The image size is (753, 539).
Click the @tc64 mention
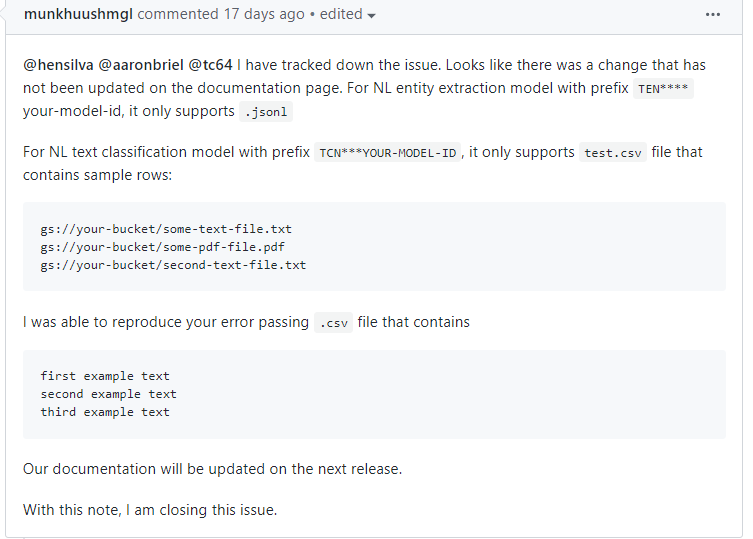[x=210, y=65]
